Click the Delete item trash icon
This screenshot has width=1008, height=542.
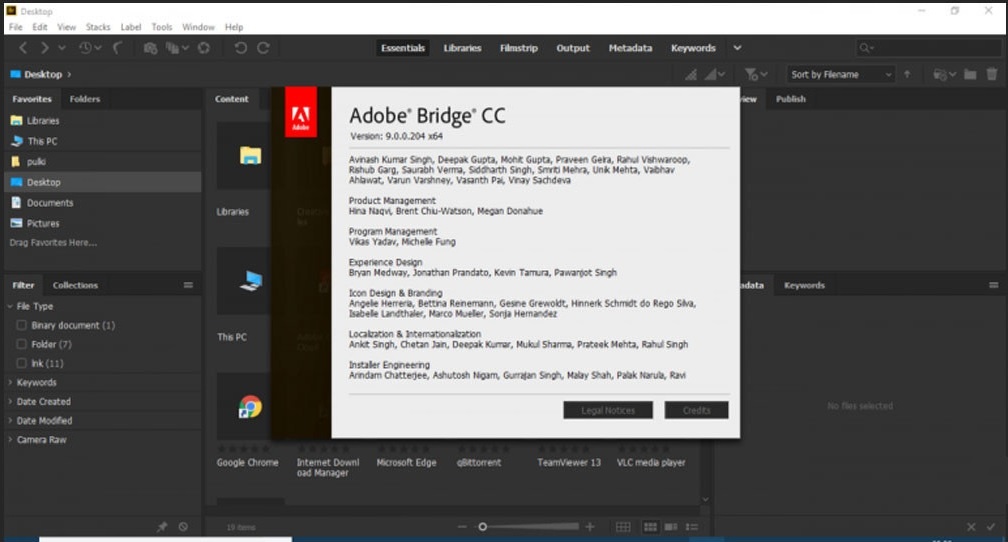[991, 74]
